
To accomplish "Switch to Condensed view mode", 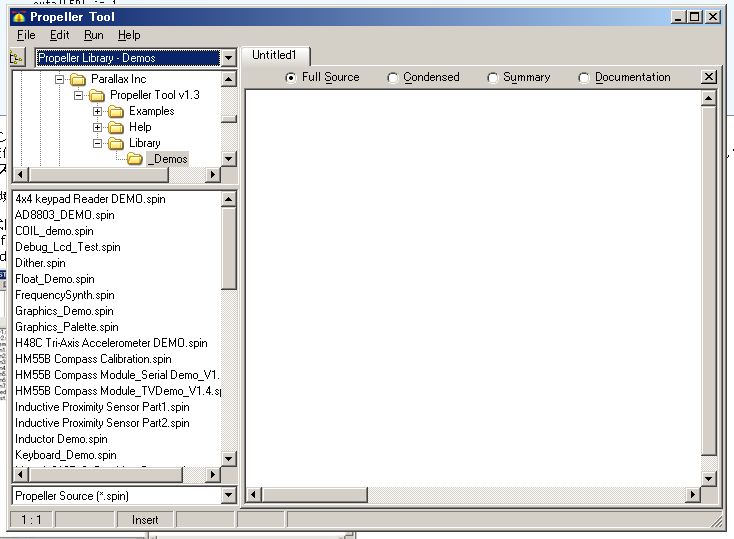I will coord(392,77).
